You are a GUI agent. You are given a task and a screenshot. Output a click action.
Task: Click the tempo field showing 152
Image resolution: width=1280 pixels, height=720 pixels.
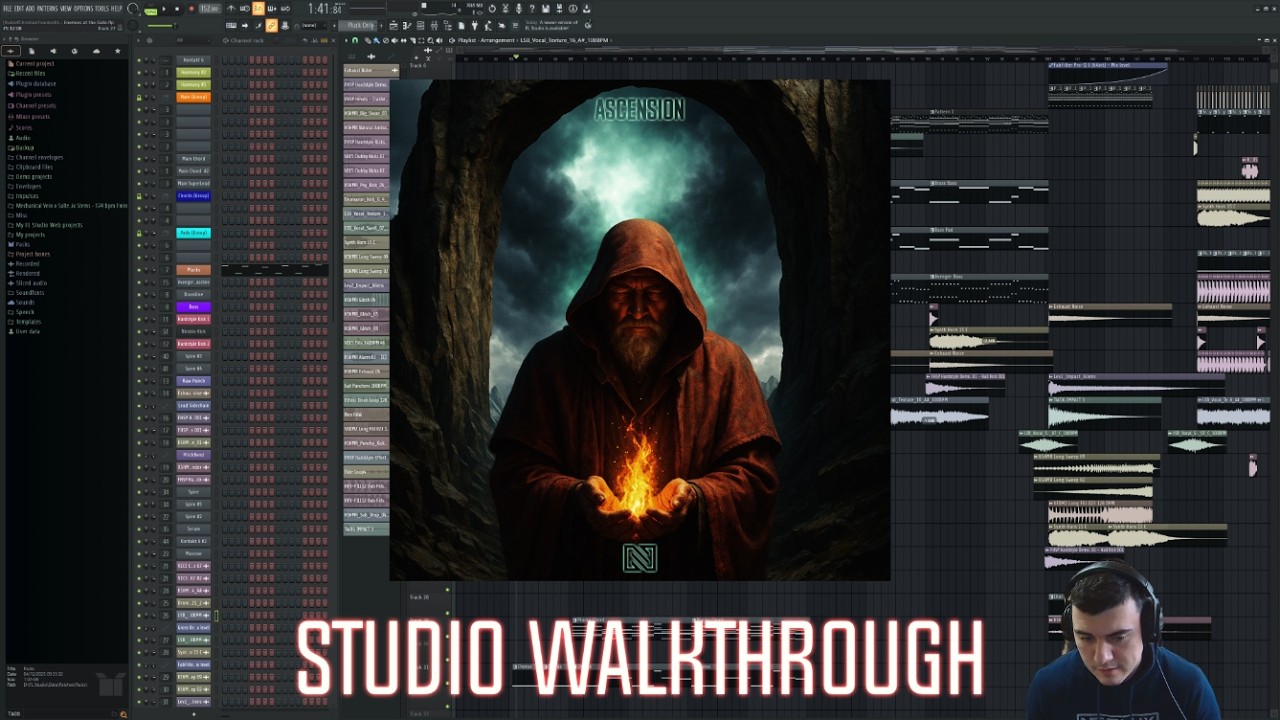click(x=209, y=9)
